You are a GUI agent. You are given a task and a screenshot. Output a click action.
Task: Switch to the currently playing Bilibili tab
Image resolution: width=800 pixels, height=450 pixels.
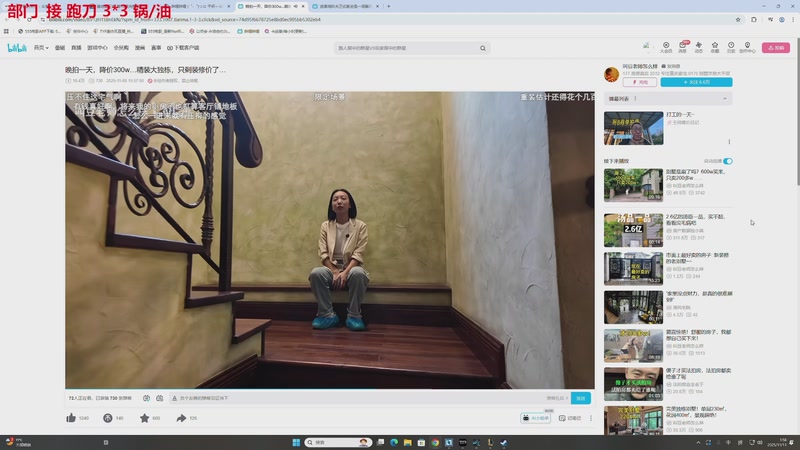tap(271, 6)
